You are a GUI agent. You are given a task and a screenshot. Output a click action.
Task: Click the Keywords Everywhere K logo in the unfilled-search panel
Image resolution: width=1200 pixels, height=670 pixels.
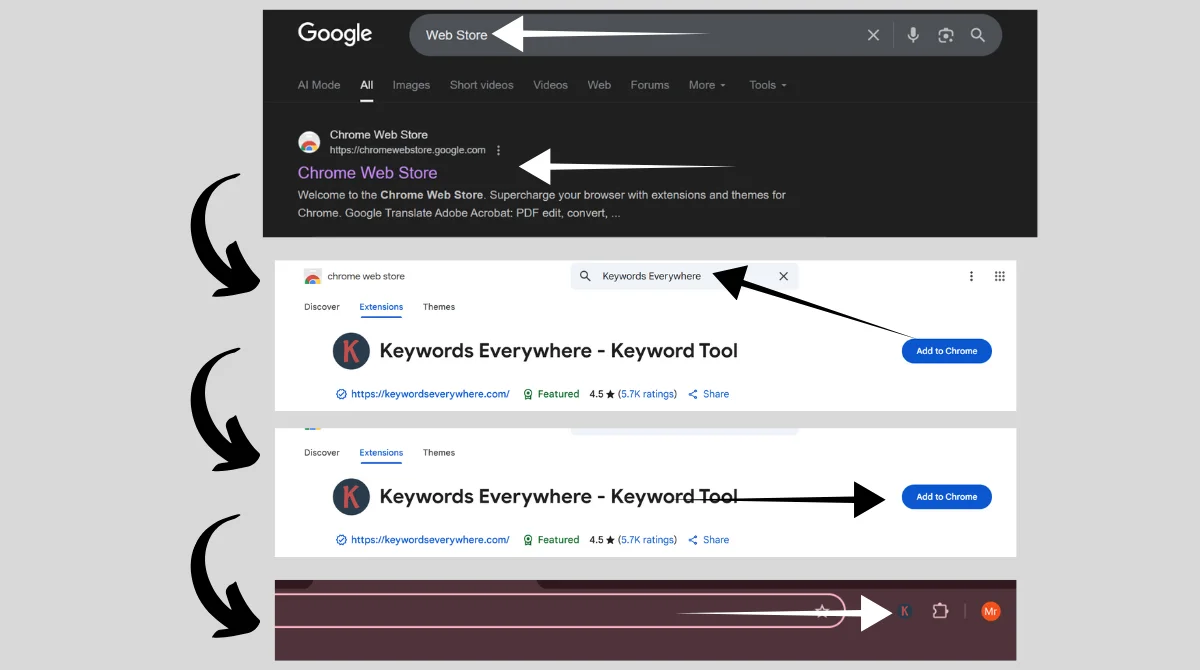(351, 497)
